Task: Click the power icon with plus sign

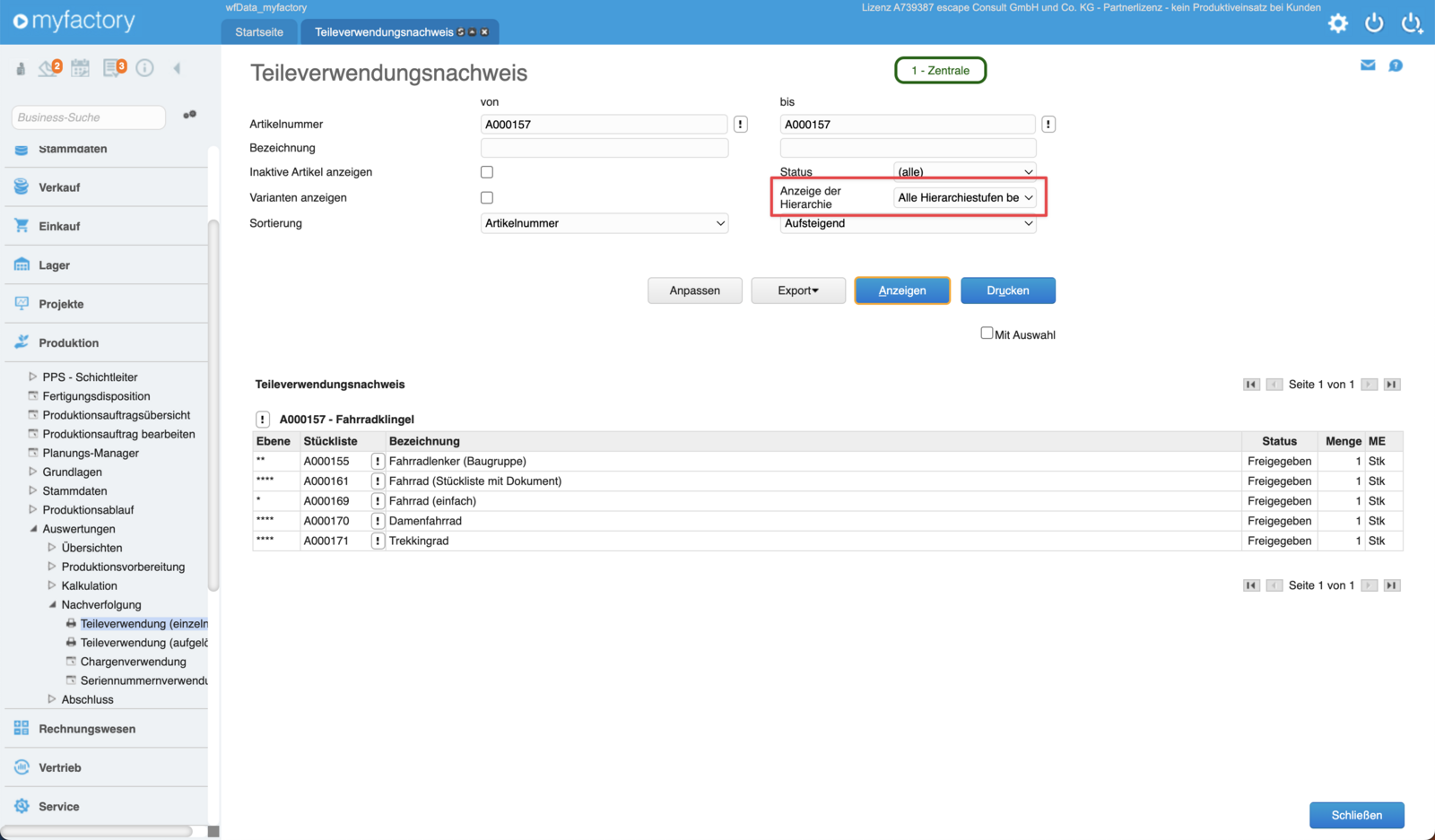Action: pyautogui.click(x=1412, y=23)
